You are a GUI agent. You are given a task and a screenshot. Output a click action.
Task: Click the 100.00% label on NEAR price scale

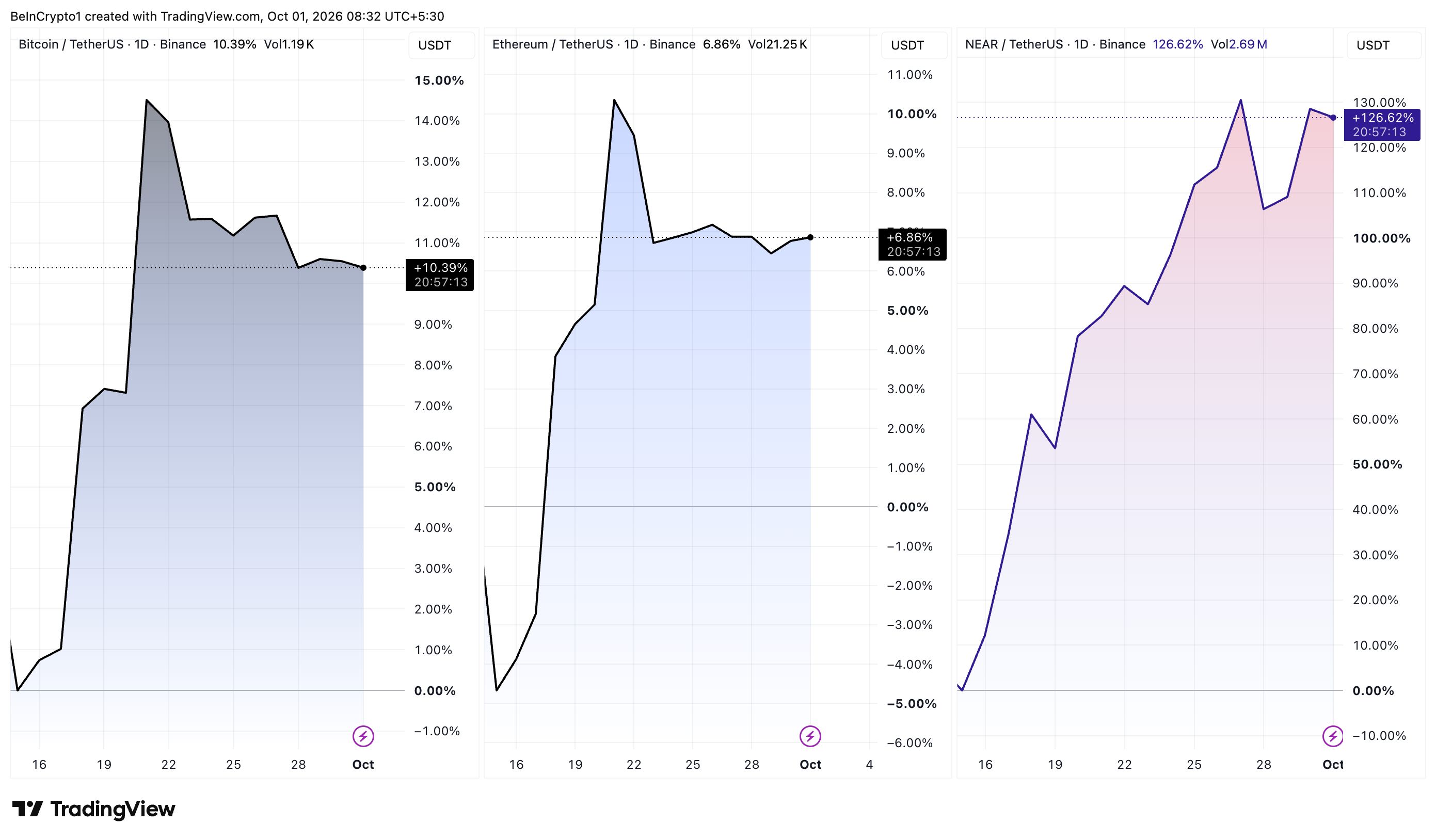[1381, 238]
